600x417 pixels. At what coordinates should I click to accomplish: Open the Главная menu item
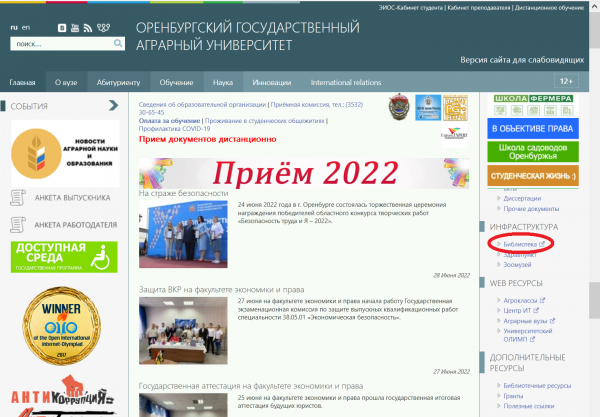(x=23, y=82)
